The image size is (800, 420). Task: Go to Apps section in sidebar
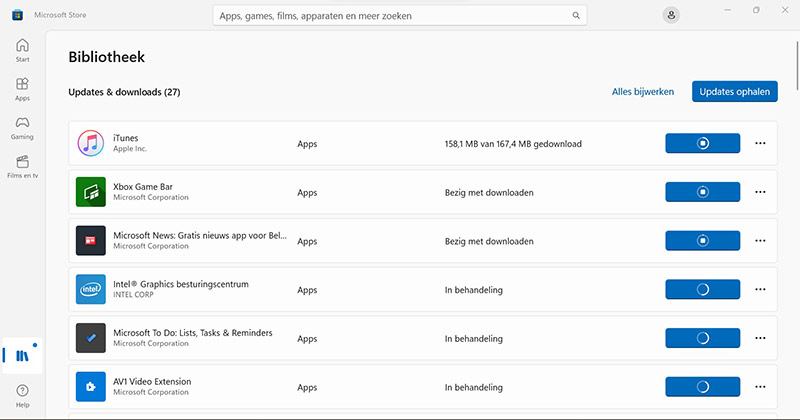tap(22, 89)
